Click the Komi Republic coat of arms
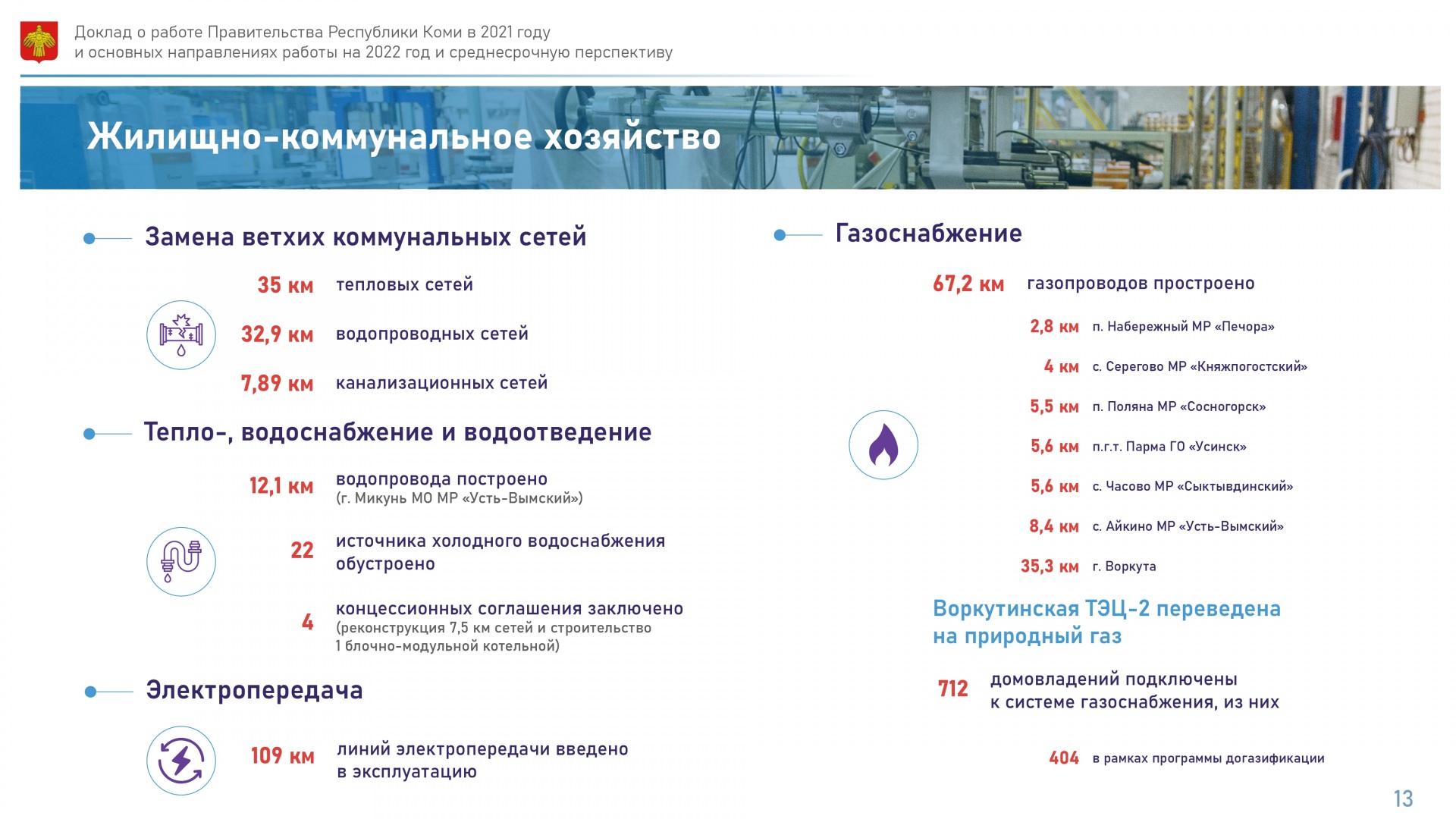This screenshot has height=819, width=1456. pyautogui.click(x=39, y=42)
